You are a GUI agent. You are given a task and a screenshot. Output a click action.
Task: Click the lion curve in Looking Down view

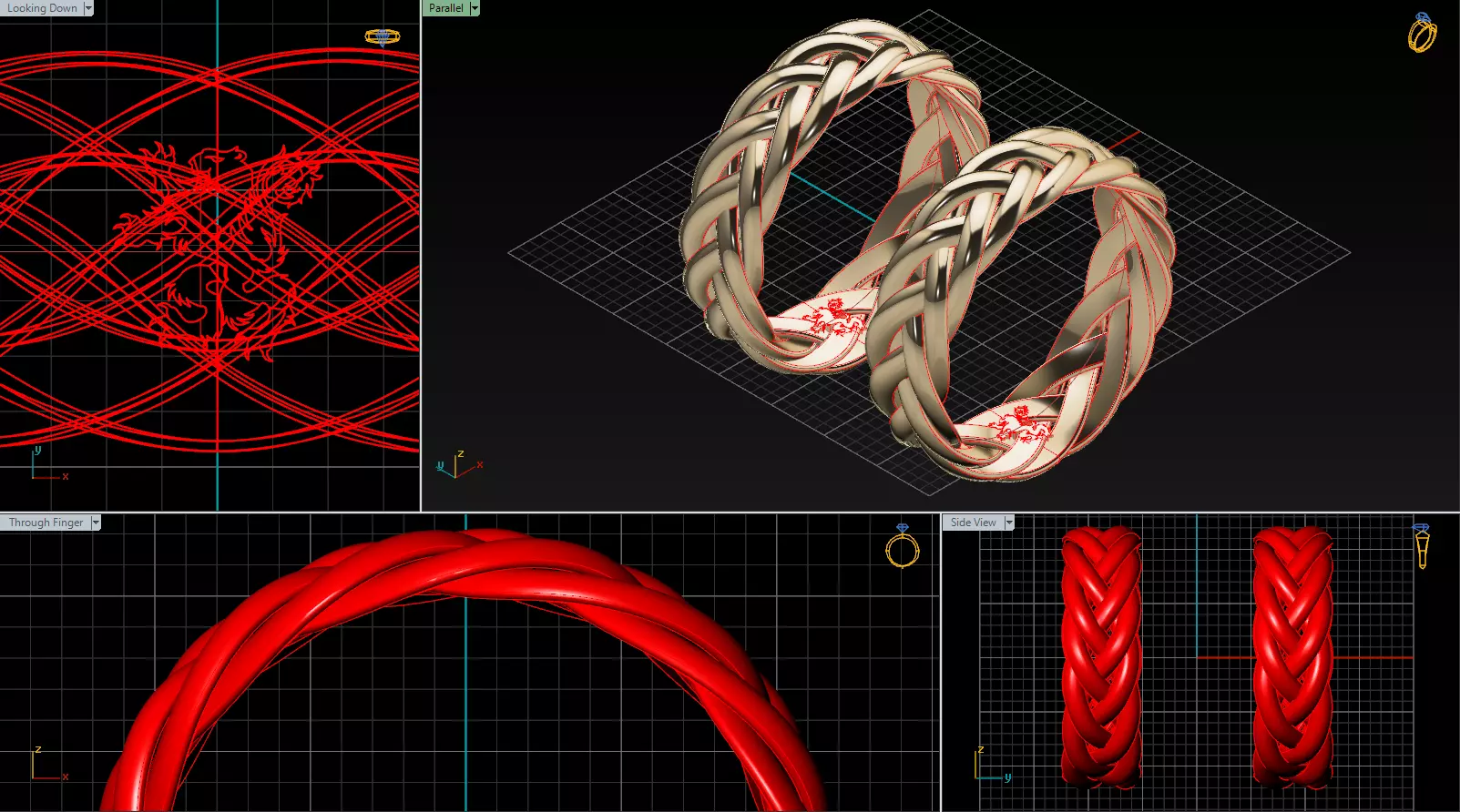pos(219,250)
